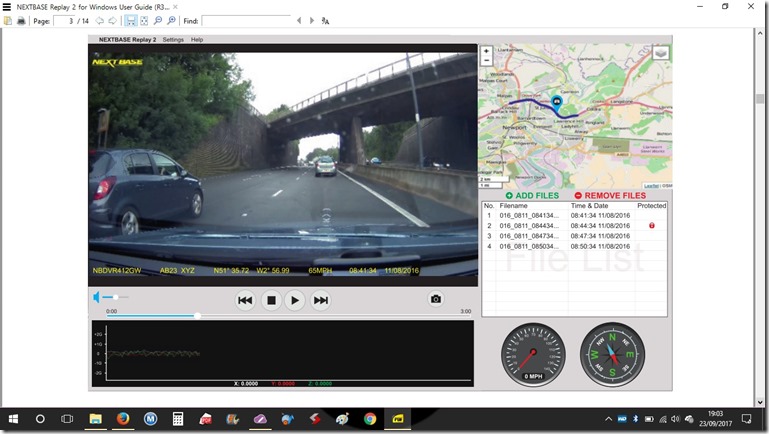Screen dimensions: 769x434
Task: Zoom in the map with plus
Action: point(486,51)
